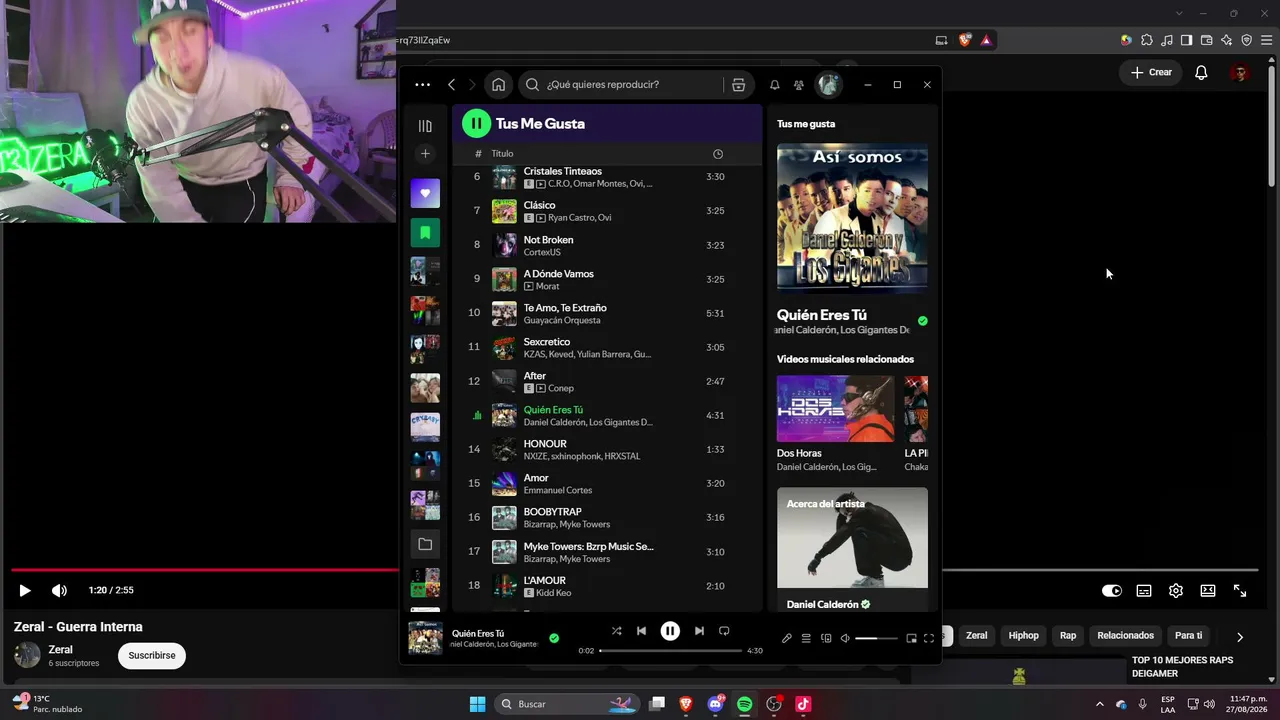The height and width of the screenshot is (720, 1280).
Task: Open the Browse icon in Spotify search bar
Action: pos(739,85)
